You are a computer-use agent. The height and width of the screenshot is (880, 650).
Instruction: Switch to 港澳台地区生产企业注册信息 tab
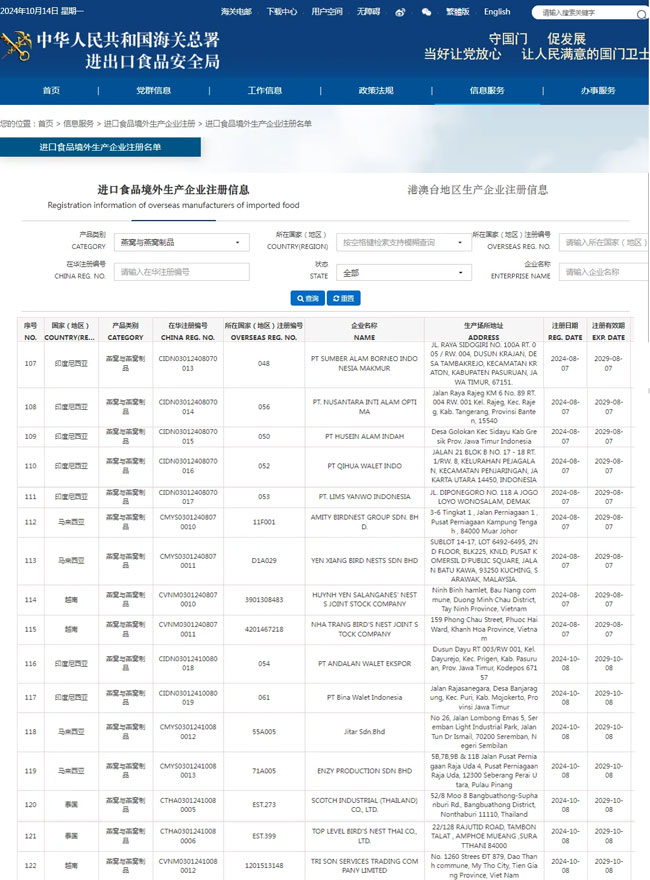tap(477, 189)
